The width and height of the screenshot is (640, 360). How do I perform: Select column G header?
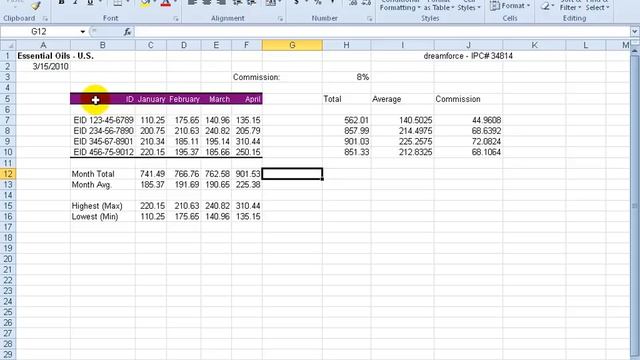pyautogui.click(x=292, y=45)
